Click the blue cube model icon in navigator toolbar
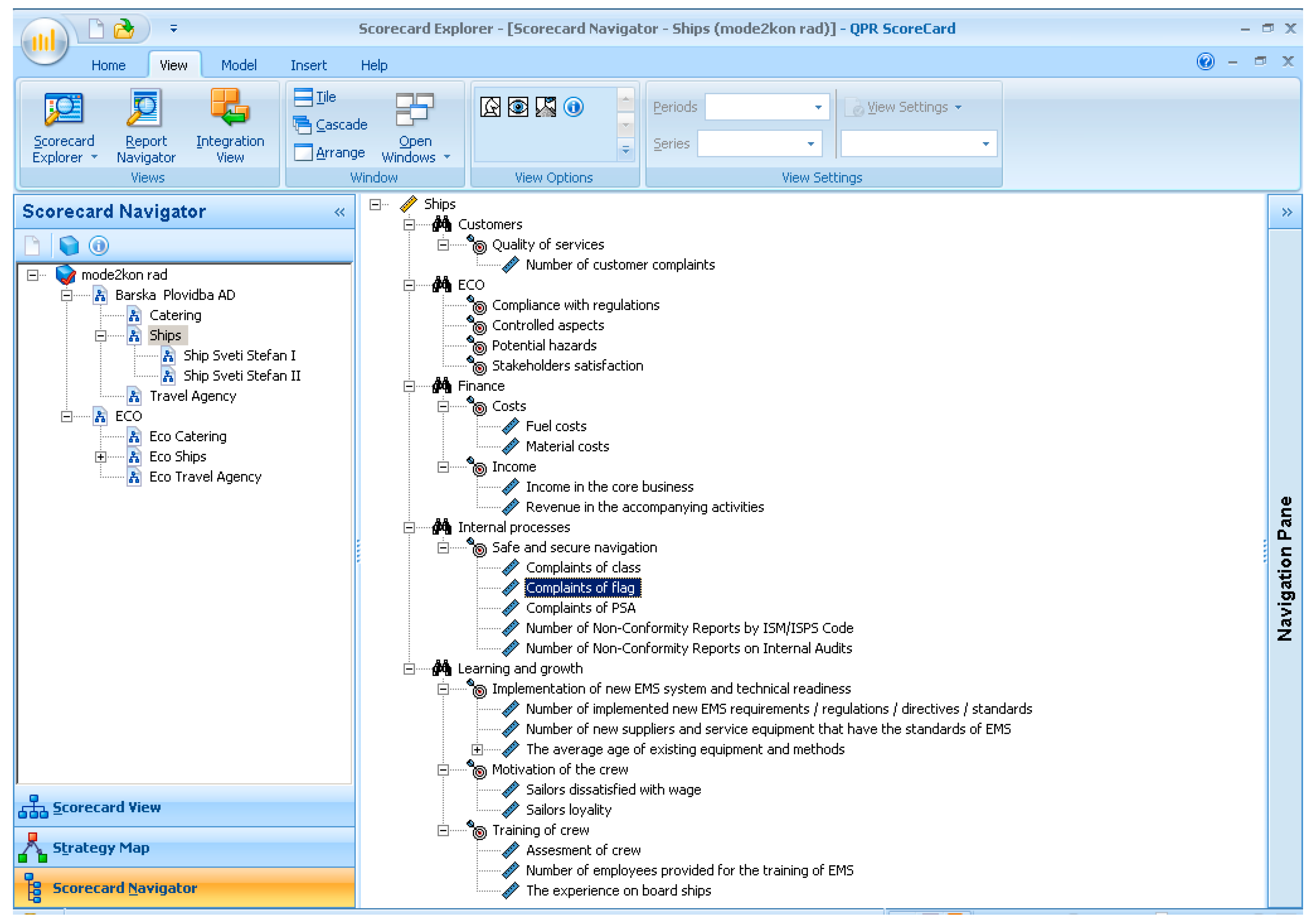 click(69, 246)
